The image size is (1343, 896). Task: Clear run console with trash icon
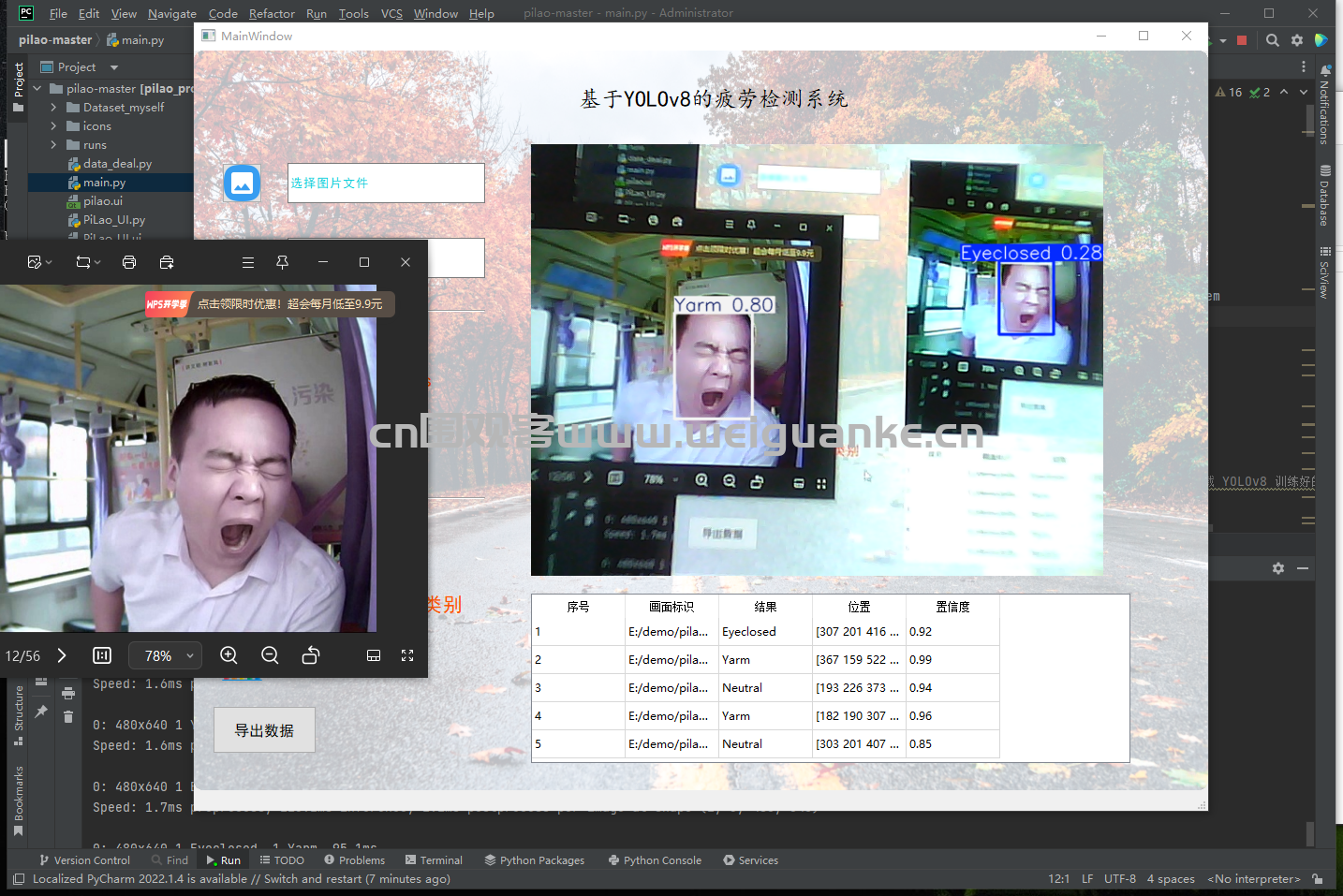click(68, 716)
